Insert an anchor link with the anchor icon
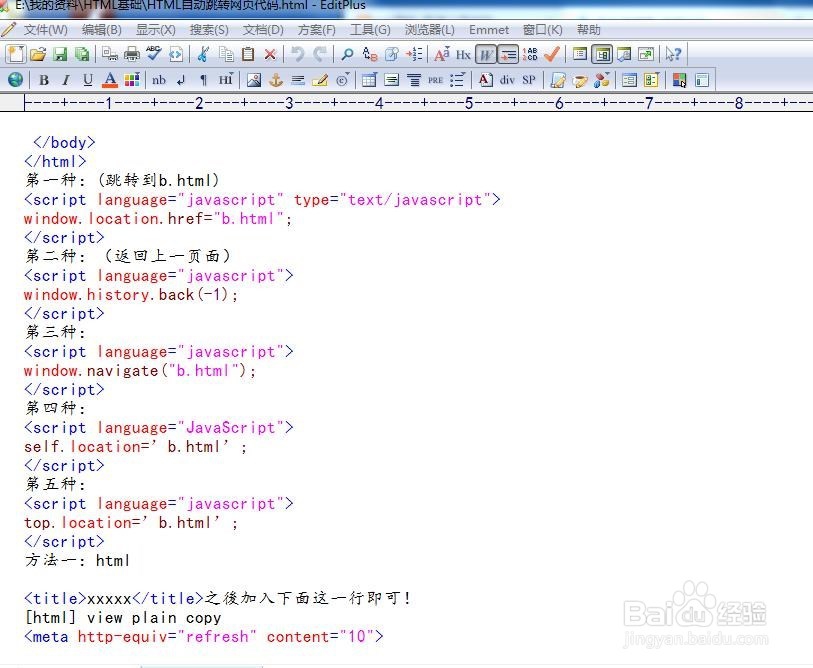Image resolution: width=813 pixels, height=668 pixels. click(x=276, y=80)
